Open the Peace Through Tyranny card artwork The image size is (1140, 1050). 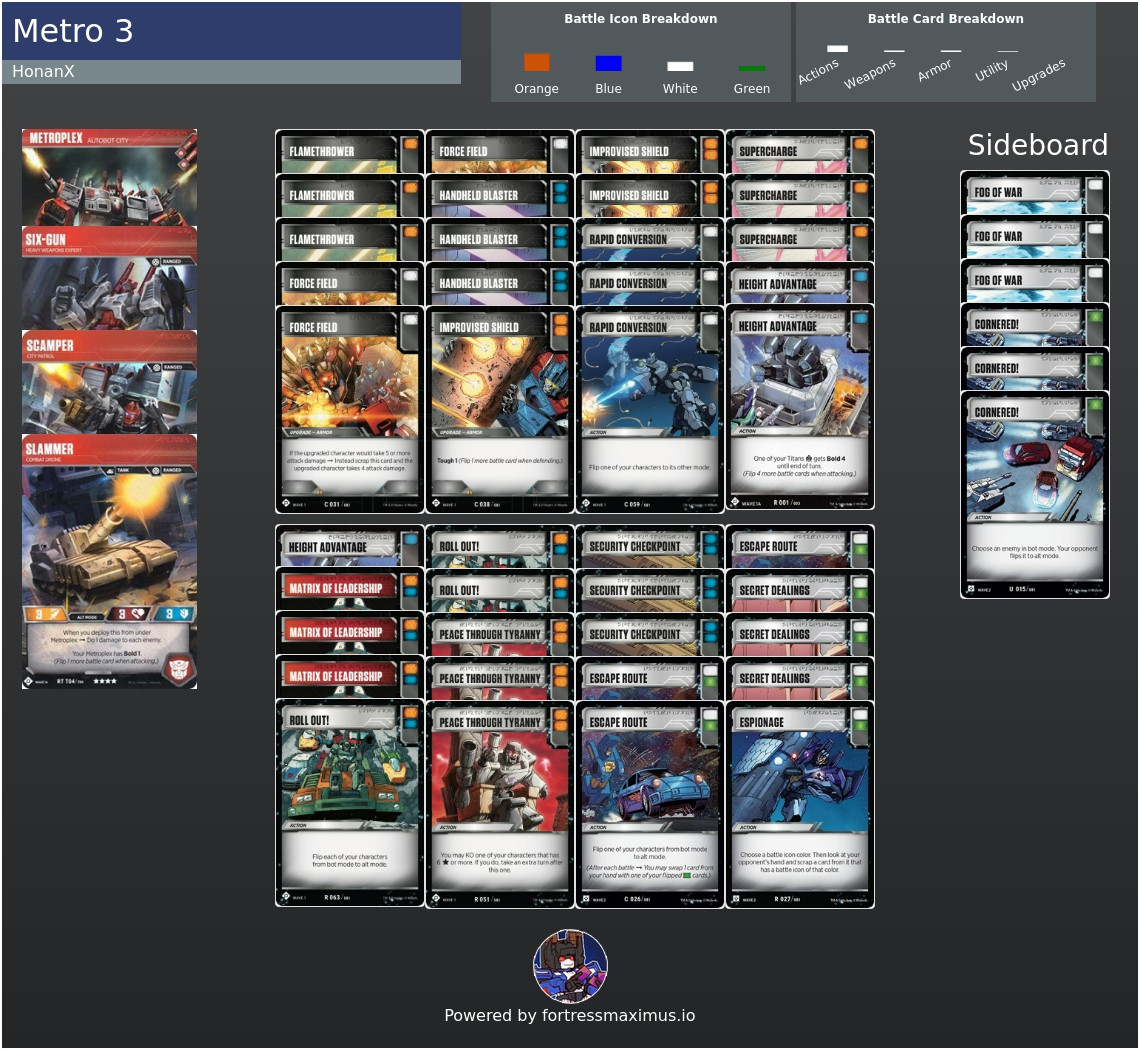pyautogui.click(x=499, y=777)
